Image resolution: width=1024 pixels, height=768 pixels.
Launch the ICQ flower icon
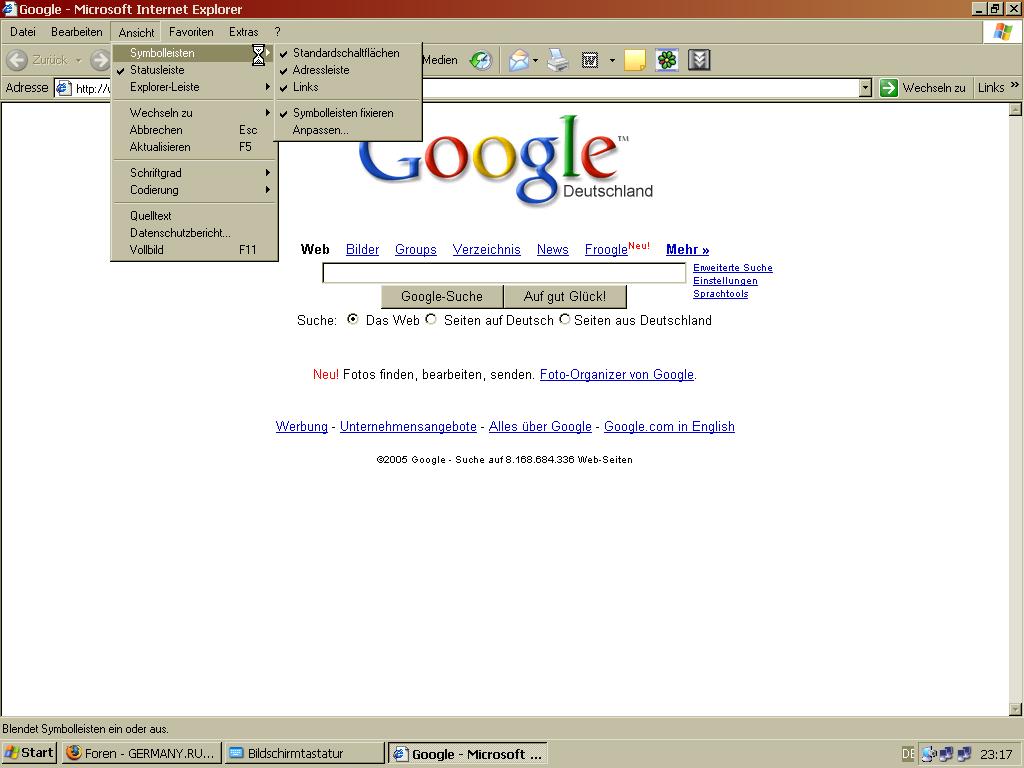pos(667,60)
